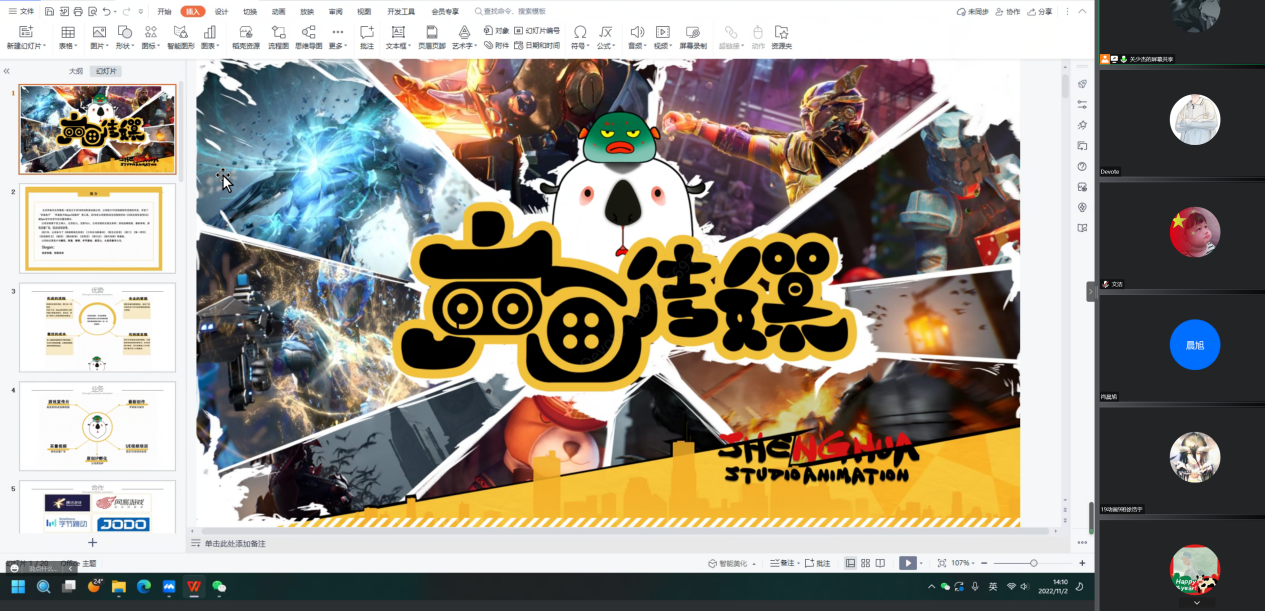Click the notes field 单击此处添加备注
The image size is (1265, 611).
[x=233, y=543]
